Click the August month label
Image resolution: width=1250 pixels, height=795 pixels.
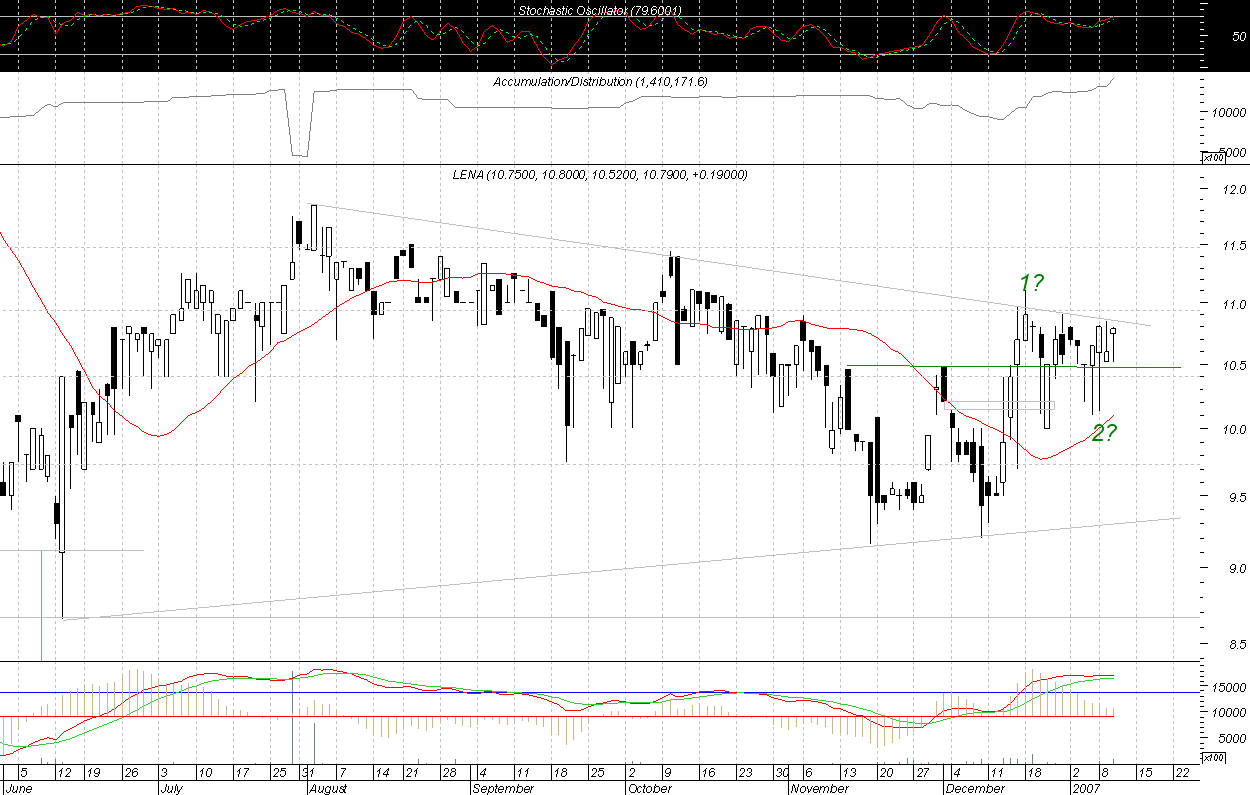(327, 788)
